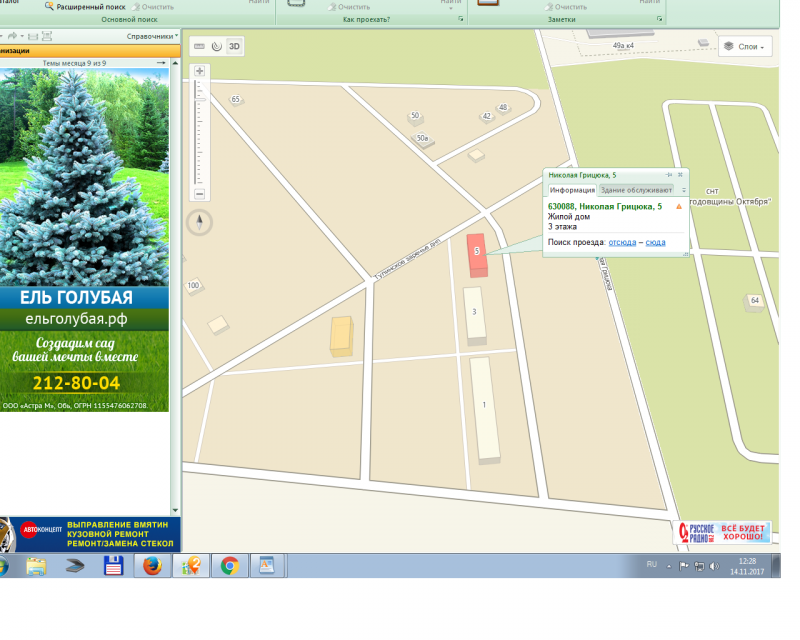The width and height of the screenshot is (800, 640).
Task: Toggle the 3D map view
Action: [x=234, y=46]
